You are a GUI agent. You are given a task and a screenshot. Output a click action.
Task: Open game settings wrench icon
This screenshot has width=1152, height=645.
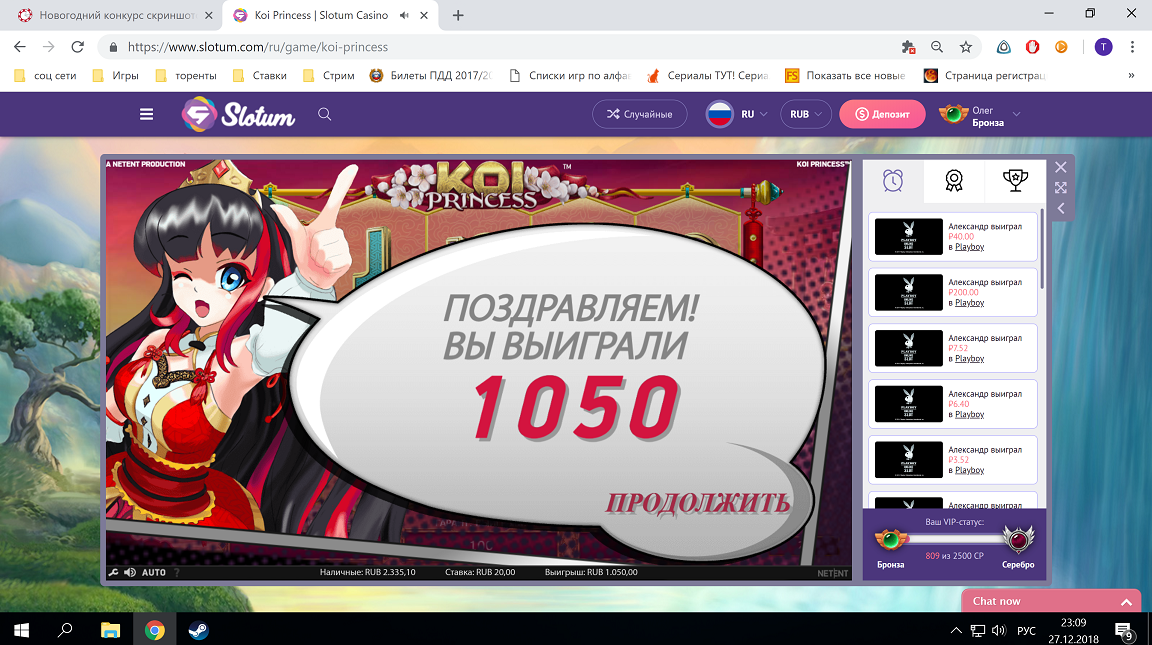click(113, 572)
